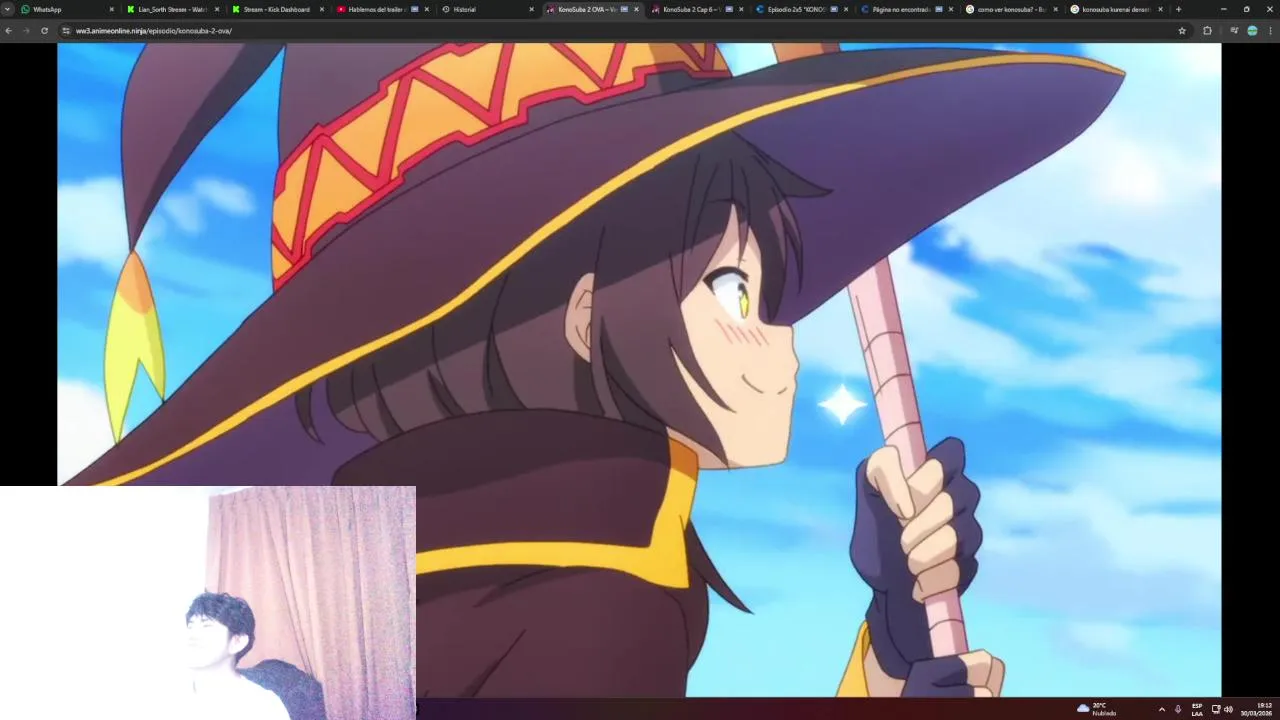Image resolution: width=1280 pixels, height=720 pixels.
Task: Open the volume speaker tray icon
Action: click(1228, 709)
